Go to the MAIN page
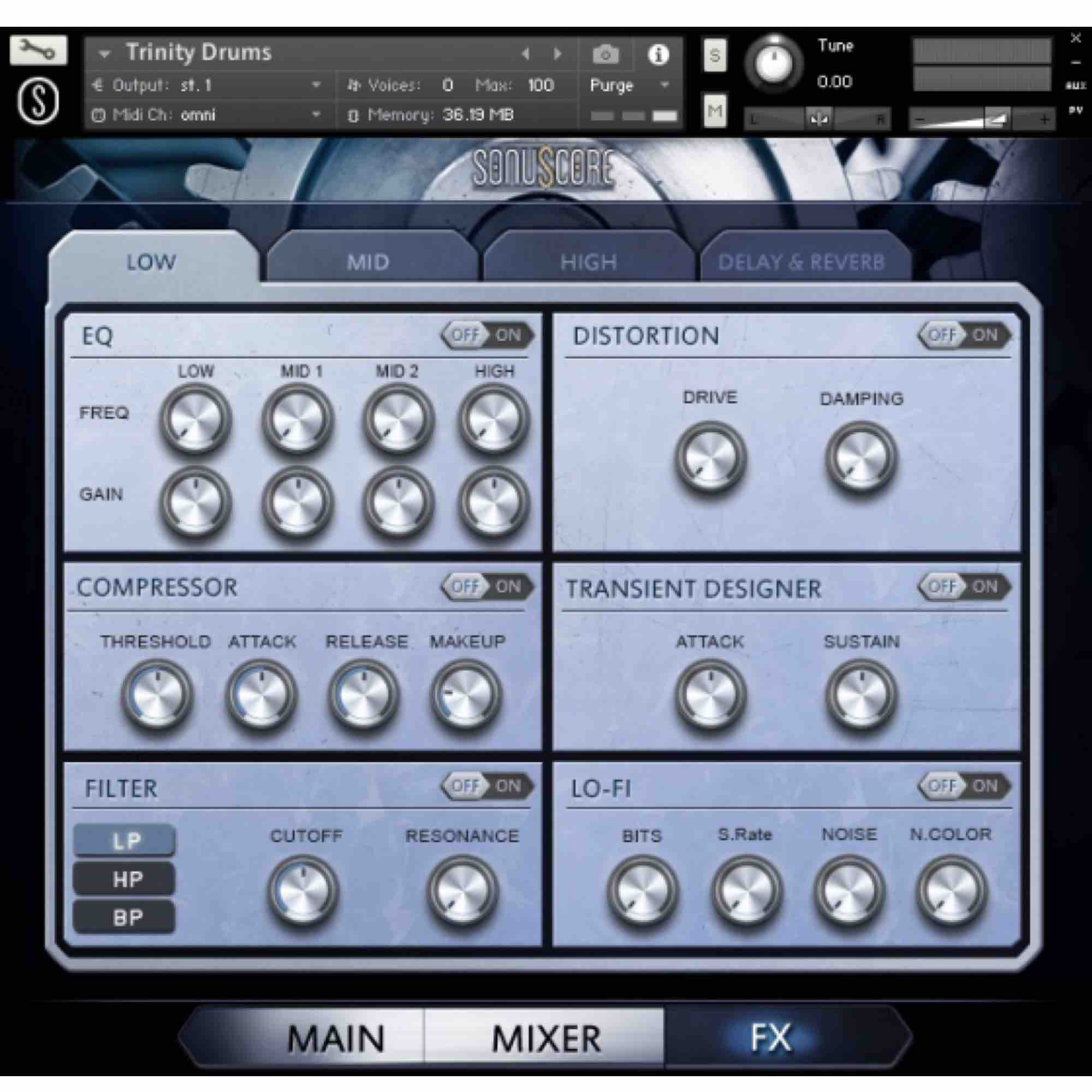This screenshot has width=1092, height=1092. coord(336,1038)
